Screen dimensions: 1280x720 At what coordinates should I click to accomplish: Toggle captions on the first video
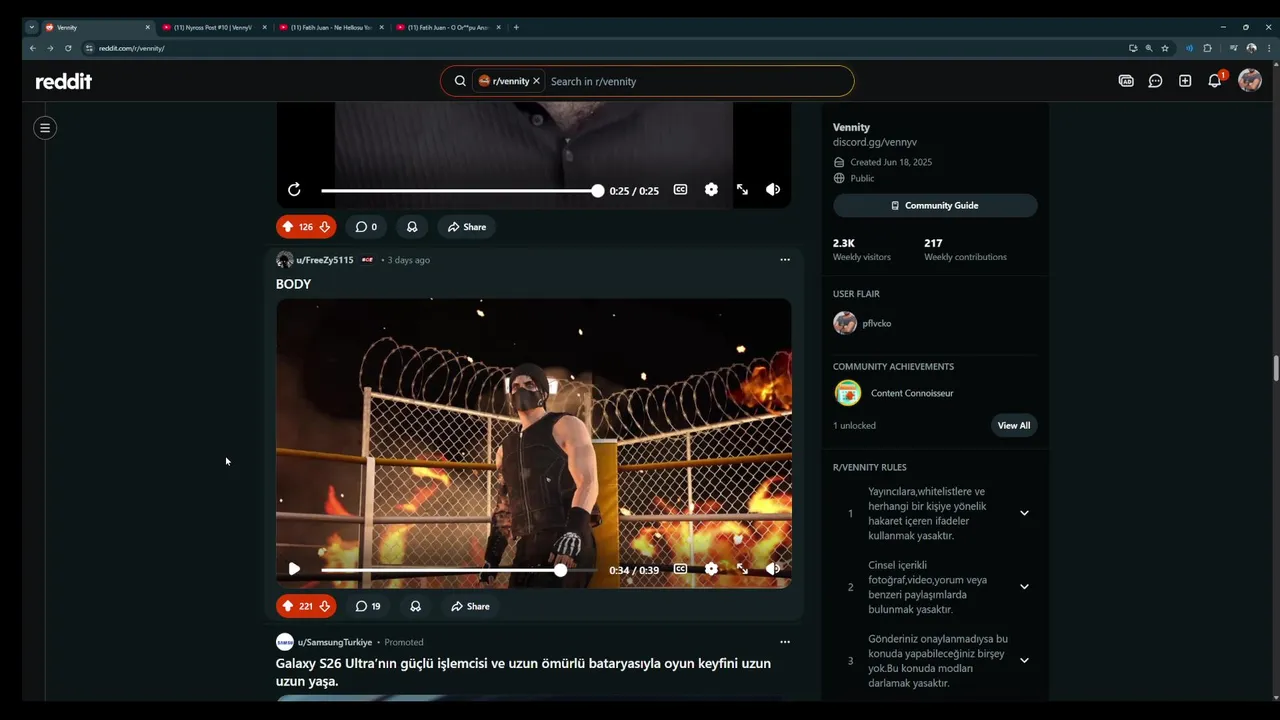click(x=680, y=190)
